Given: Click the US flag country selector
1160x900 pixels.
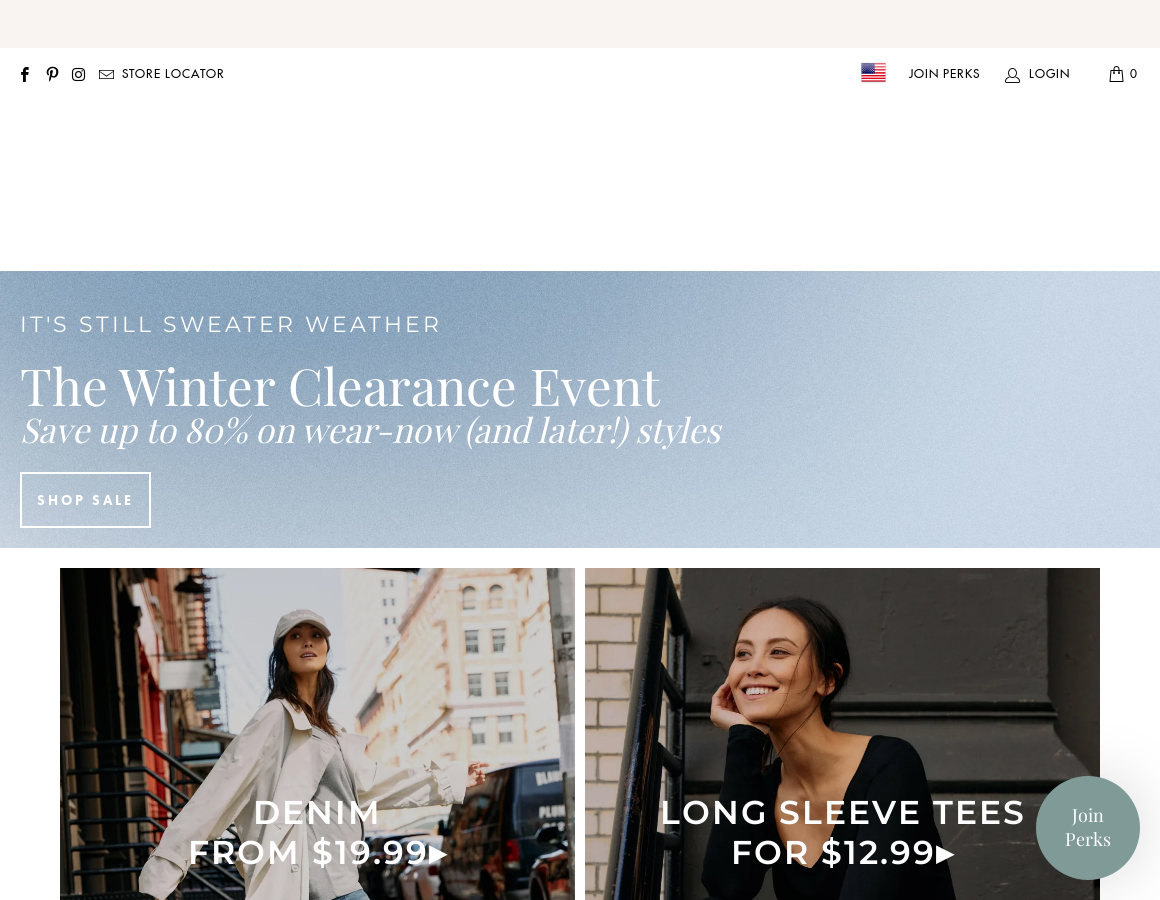Looking at the screenshot, I should tap(873, 72).
